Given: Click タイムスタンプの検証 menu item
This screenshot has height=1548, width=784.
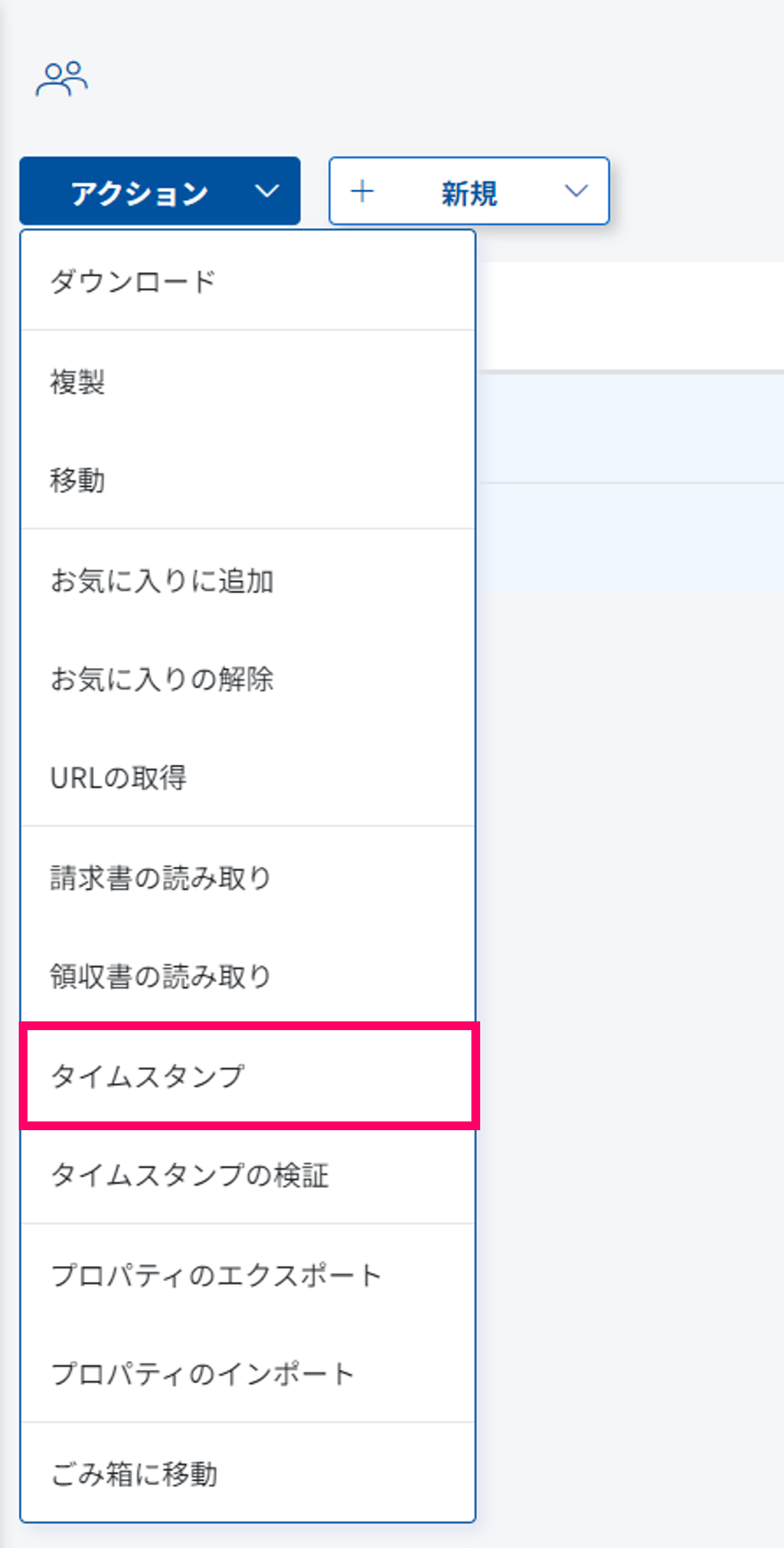Looking at the screenshot, I should coord(189,1175).
